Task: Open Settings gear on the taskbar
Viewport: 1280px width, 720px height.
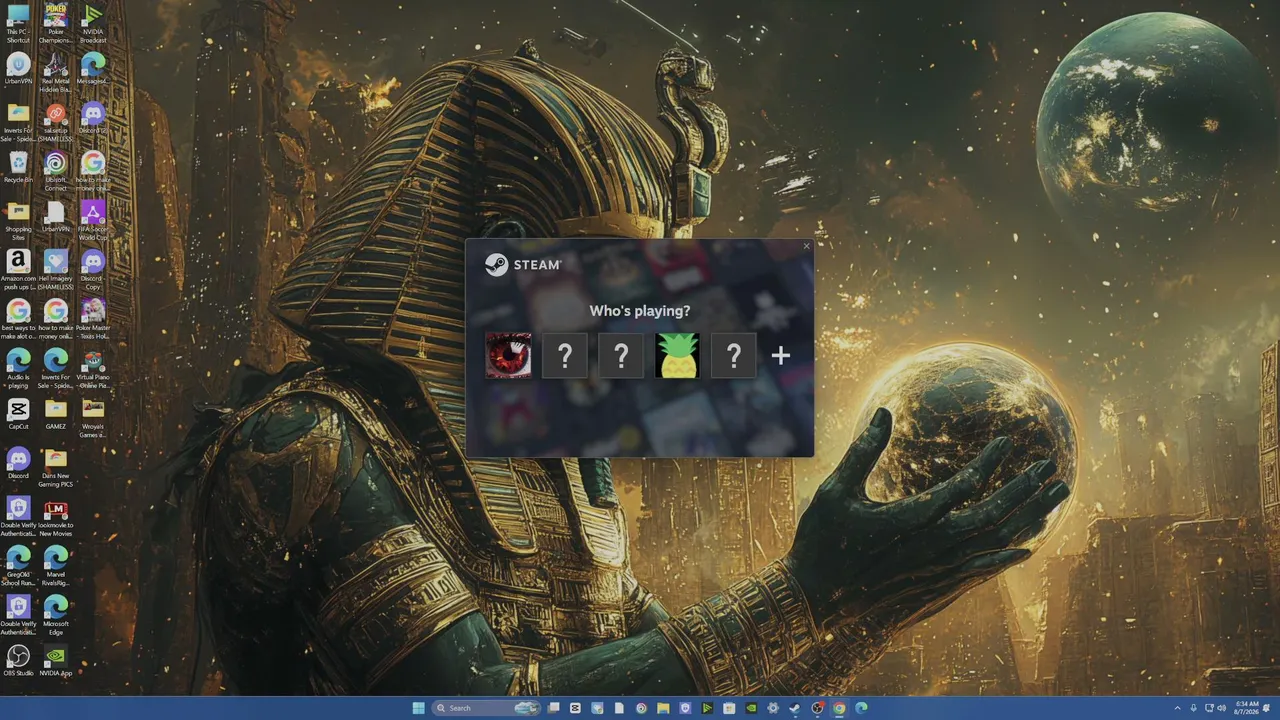Action: [773, 708]
